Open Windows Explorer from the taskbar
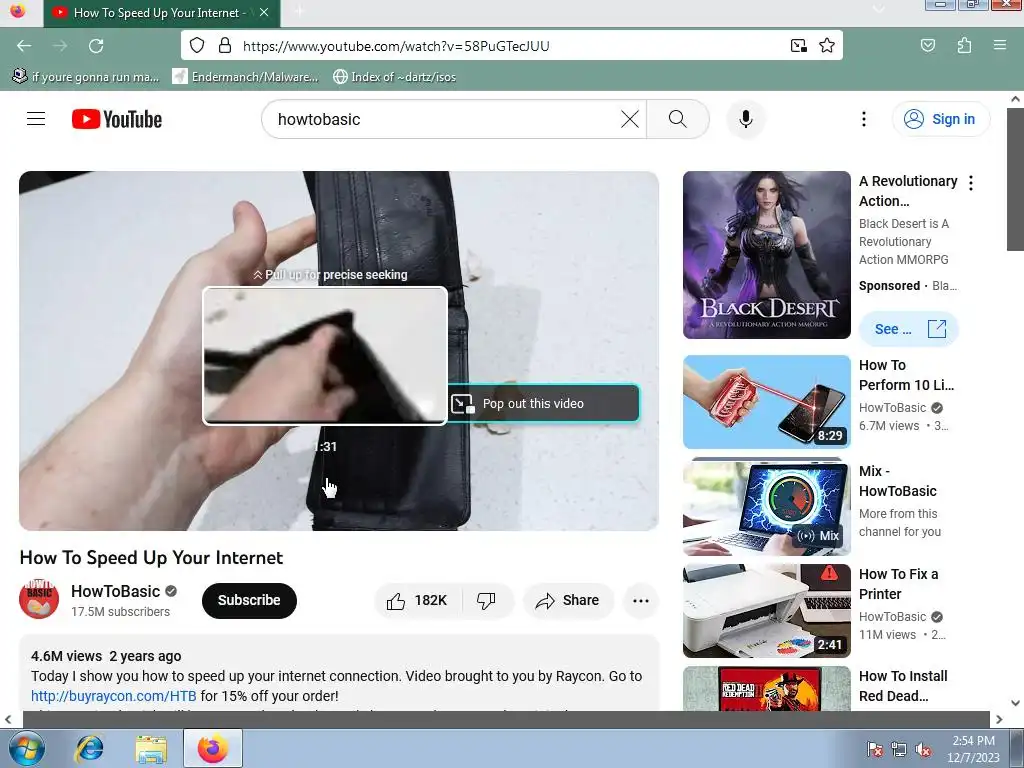This screenshot has width=1024, height=768. (x=151, y=748)
